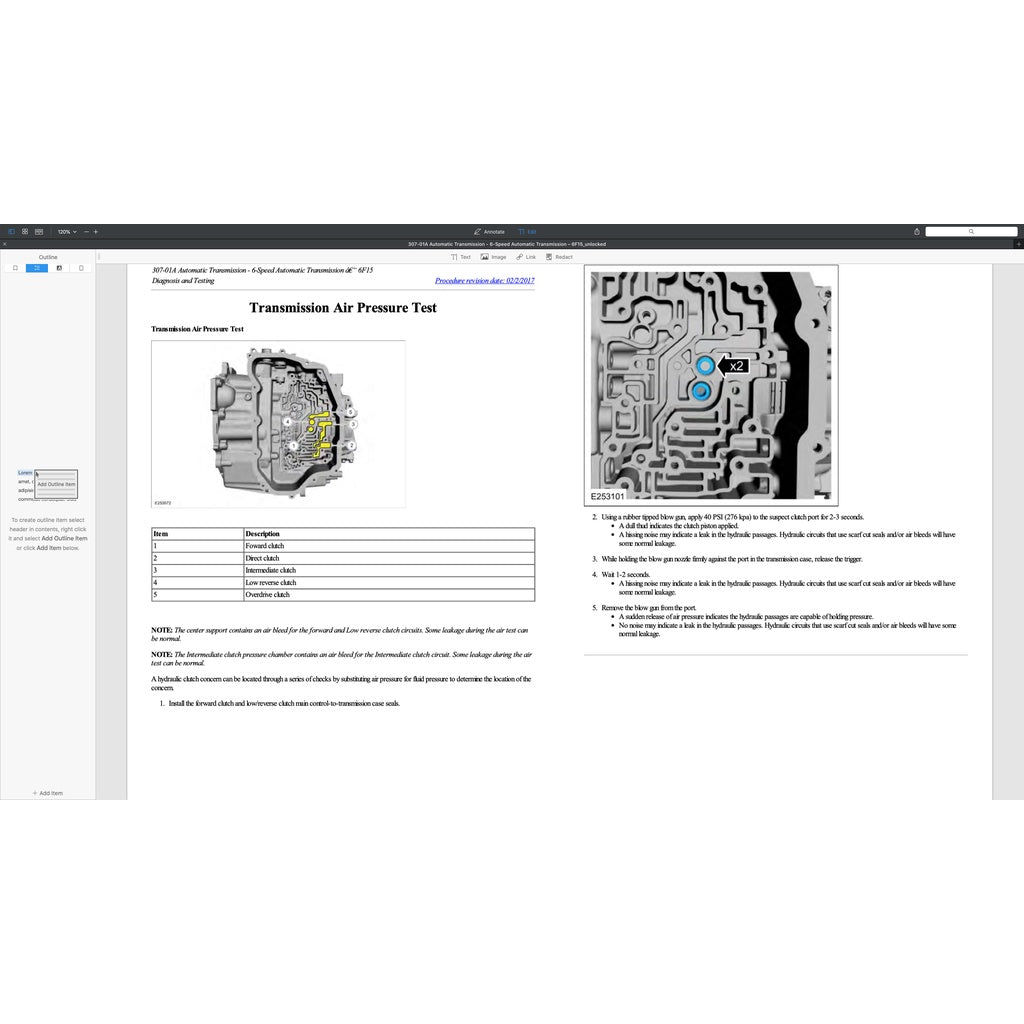Show the page thumbnails sidebar tab
This screenshot has width=1024, height=1024.
pyautogui.click(x=81, y=268)
